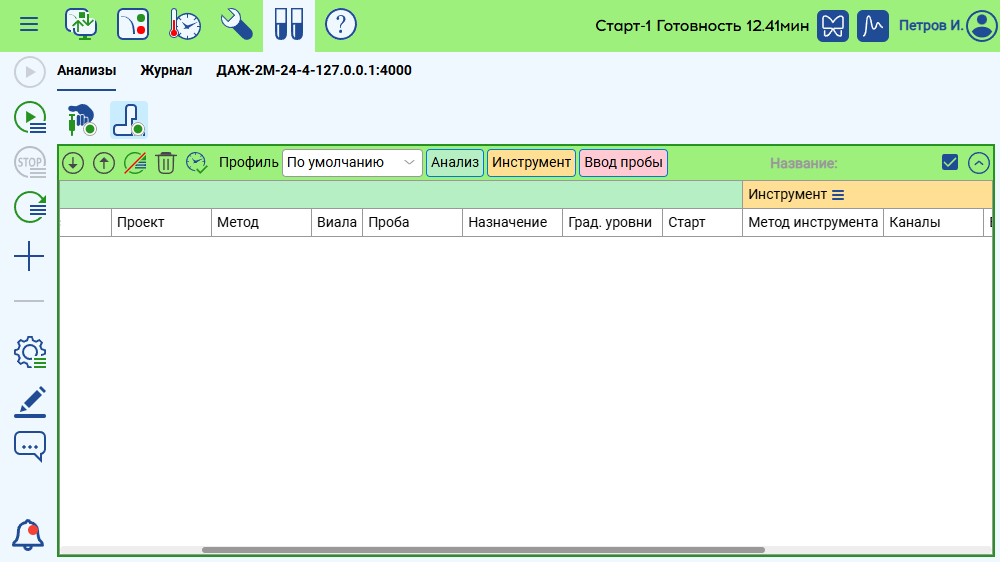Switch to the Журнал tab
Screen dimensions: 1000x562
pyautogui.click(x=166, y=71)
